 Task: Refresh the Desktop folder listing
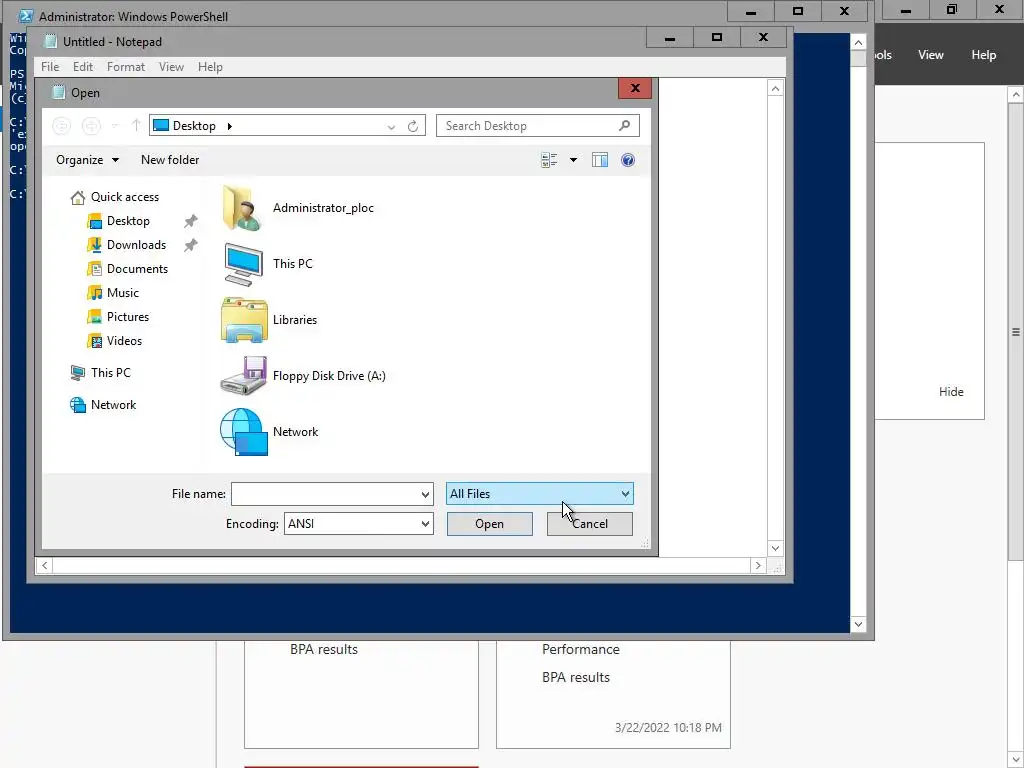tap(413, 126)
